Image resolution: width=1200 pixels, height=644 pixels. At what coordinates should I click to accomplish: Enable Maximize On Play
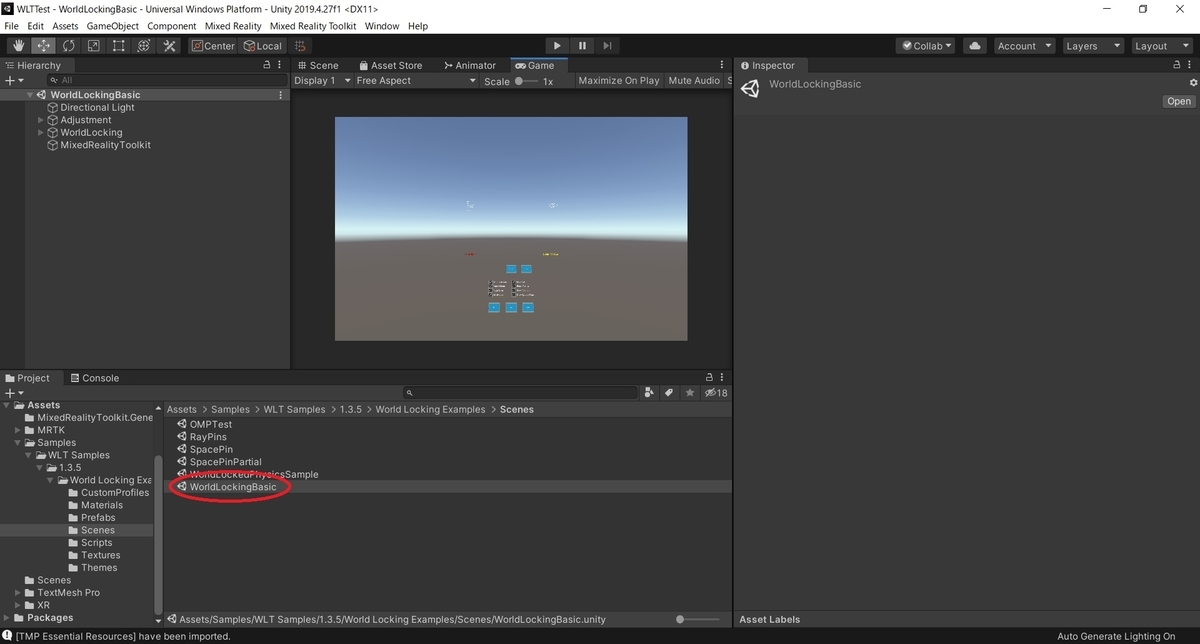pos(619,81)
